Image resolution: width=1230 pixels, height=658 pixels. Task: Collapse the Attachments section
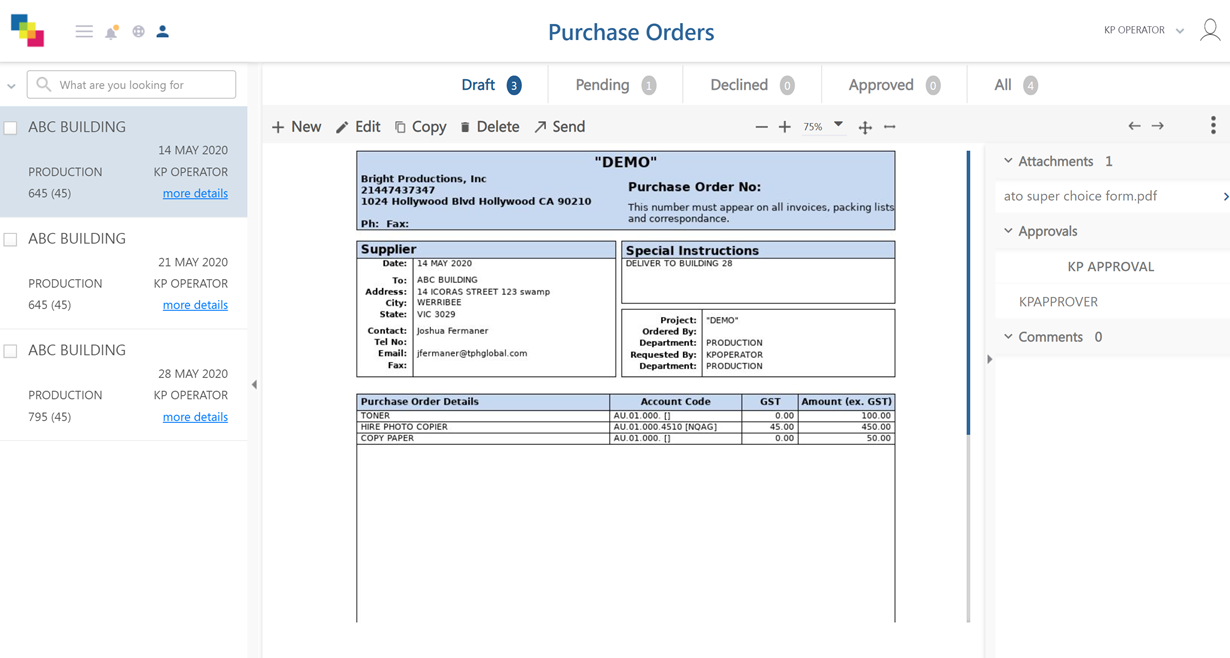(1008, 161)
